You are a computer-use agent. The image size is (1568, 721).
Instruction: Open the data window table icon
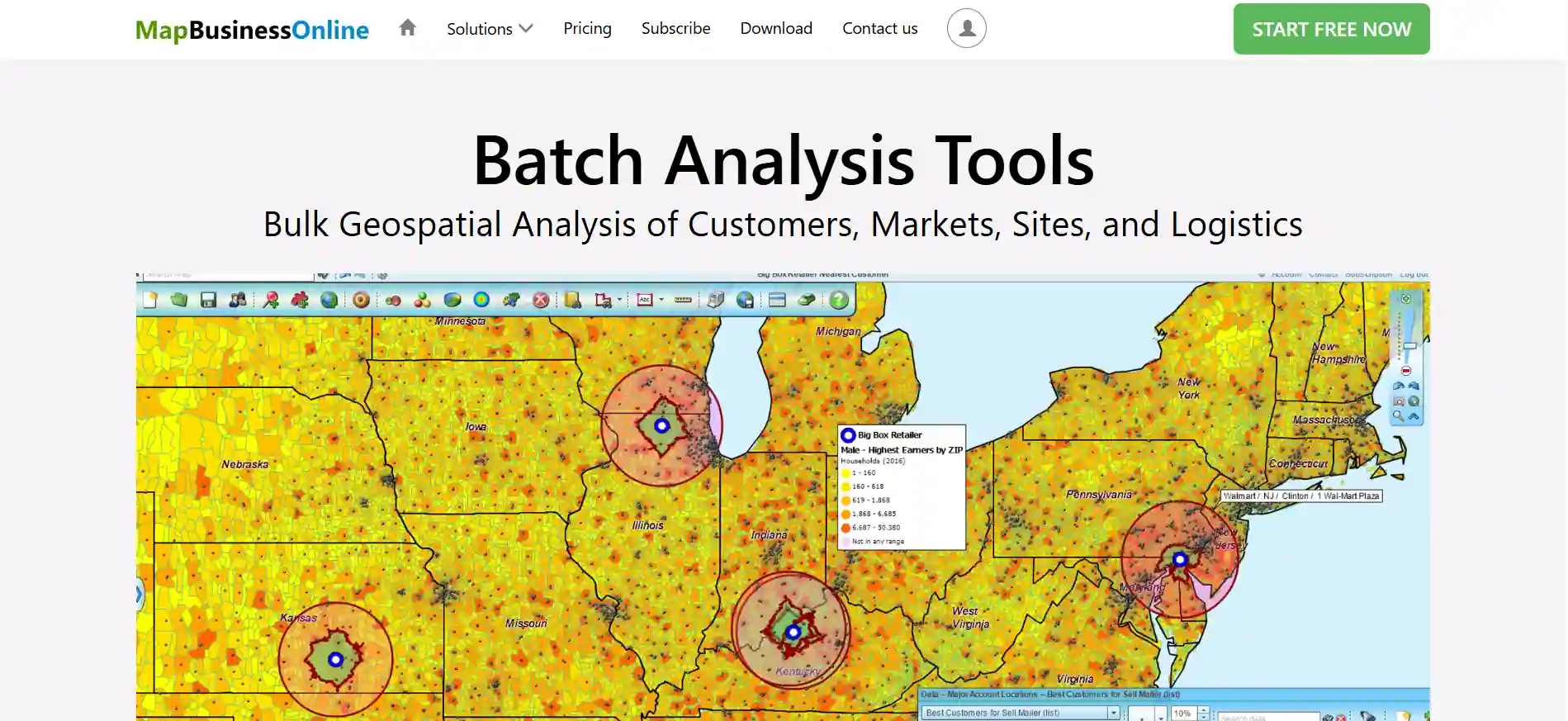(x=777, y=300)
